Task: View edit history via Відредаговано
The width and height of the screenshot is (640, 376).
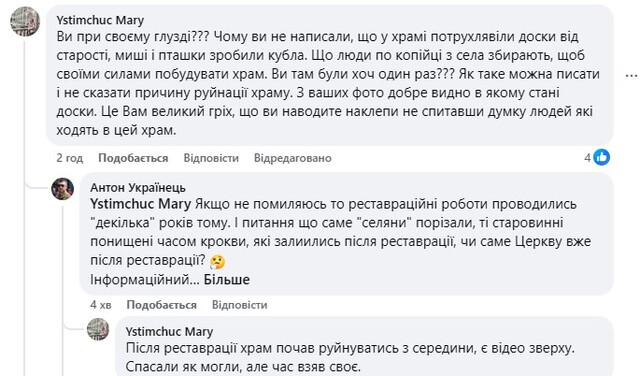Action: [x=293, y=158]
